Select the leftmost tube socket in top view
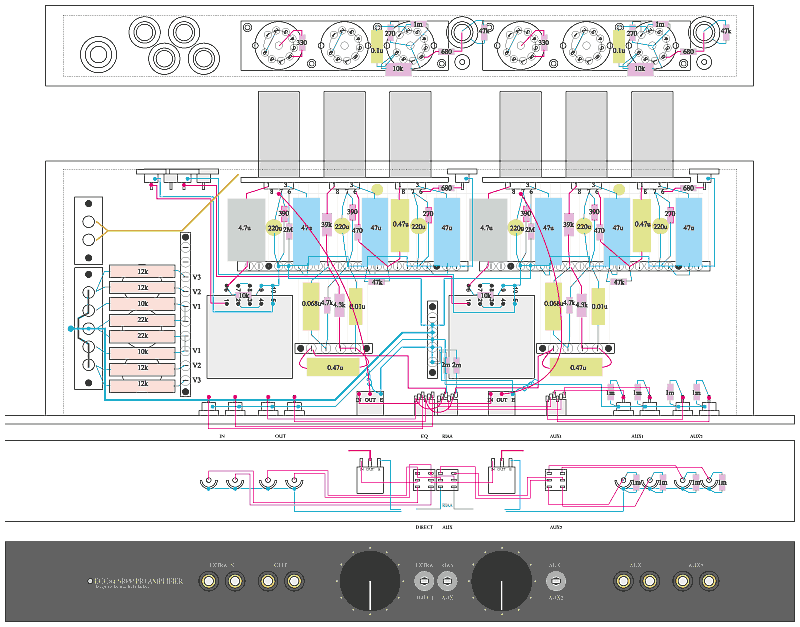800x627 pixels. 275,44
